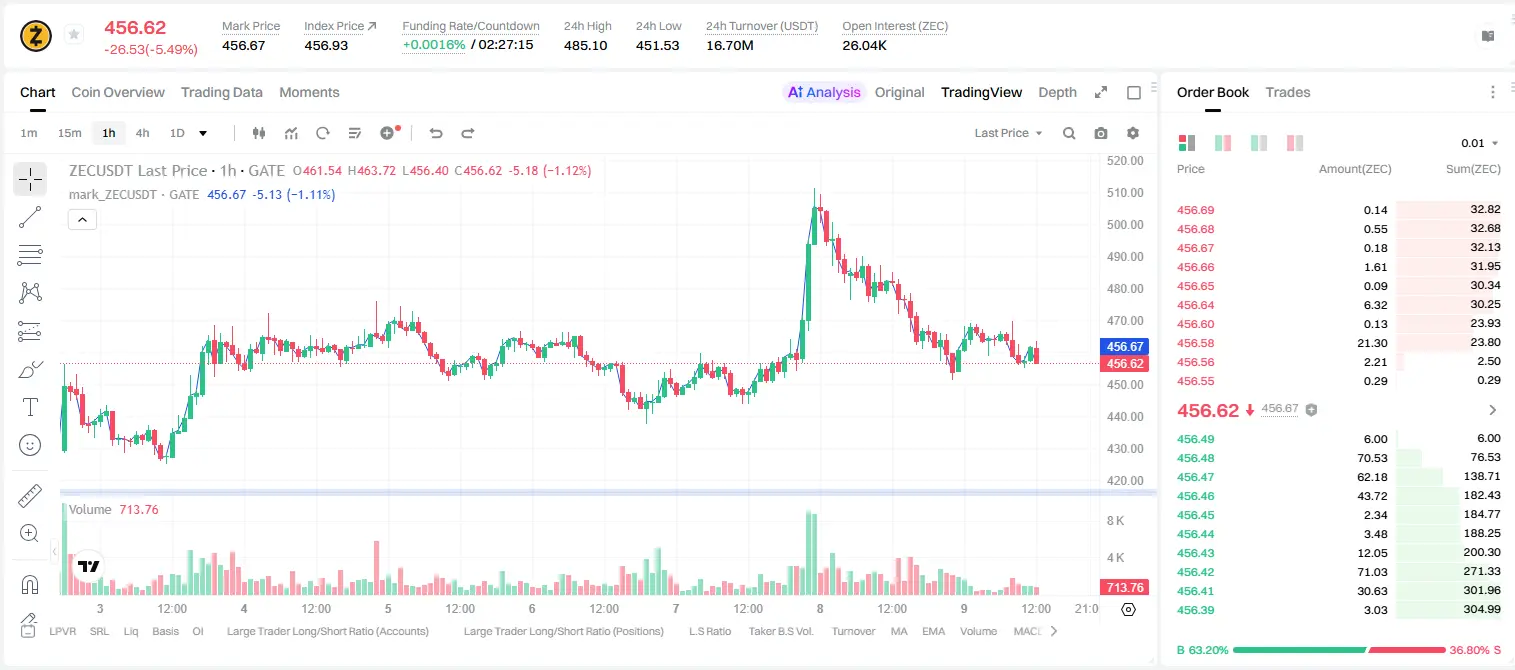This screenshot has width=1515, height=670.
Task: Select the trend line drawing tool
Action: (30, 217)
